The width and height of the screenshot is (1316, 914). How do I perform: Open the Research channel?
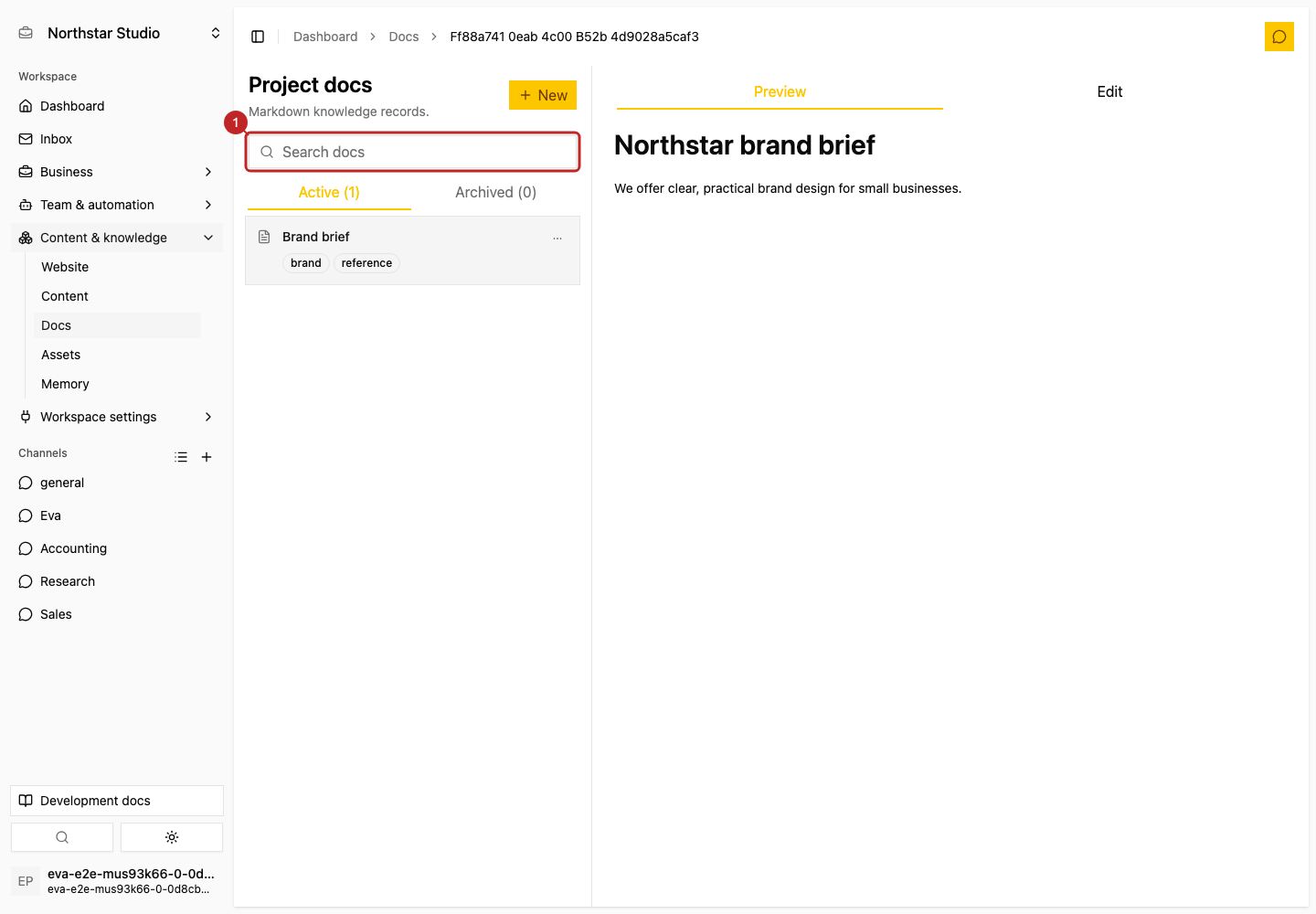pyautogui.click(x=117, y=581)
